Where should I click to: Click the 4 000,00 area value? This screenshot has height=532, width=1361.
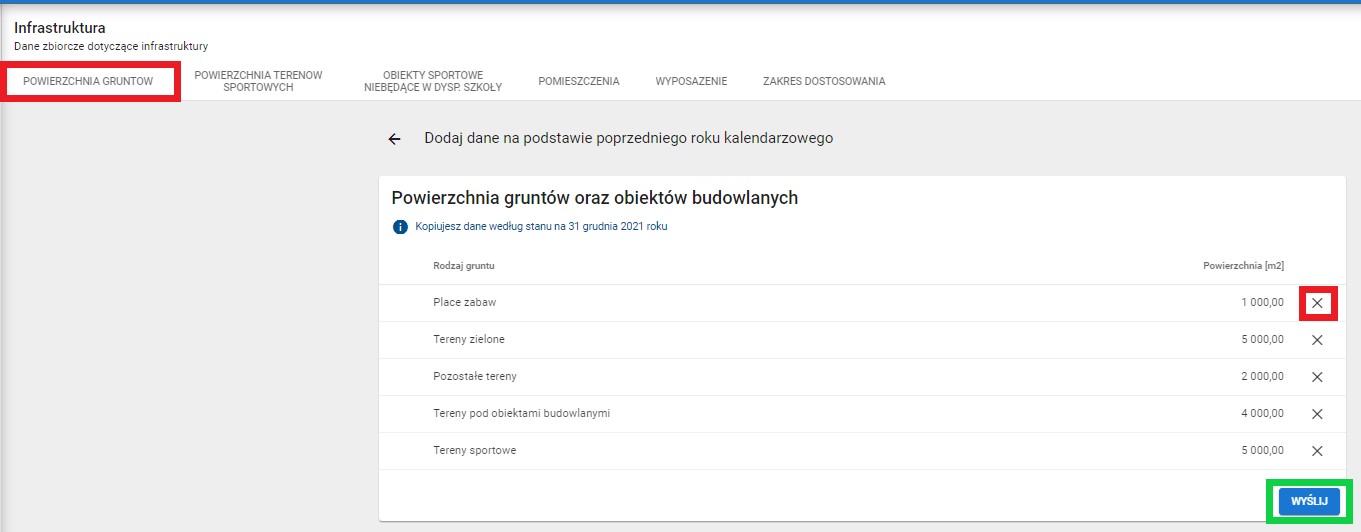(1262, 413)
